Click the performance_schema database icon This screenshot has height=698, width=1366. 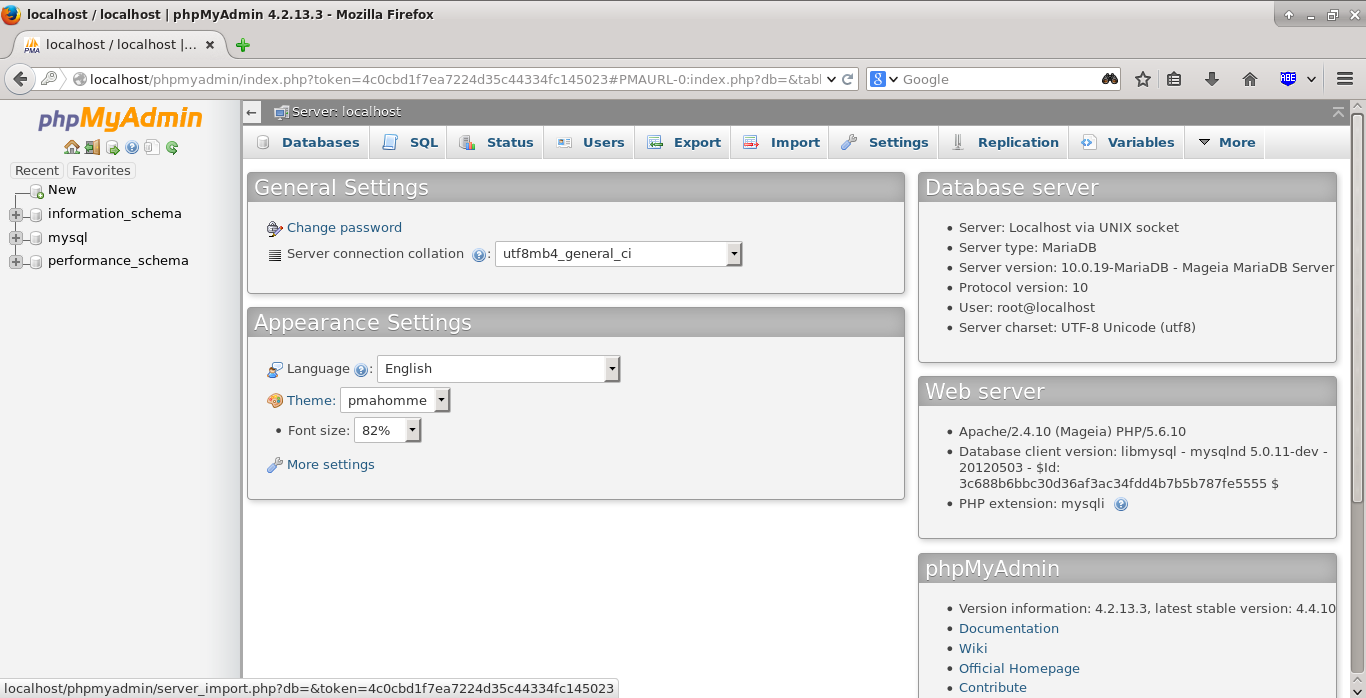(36, 261)
